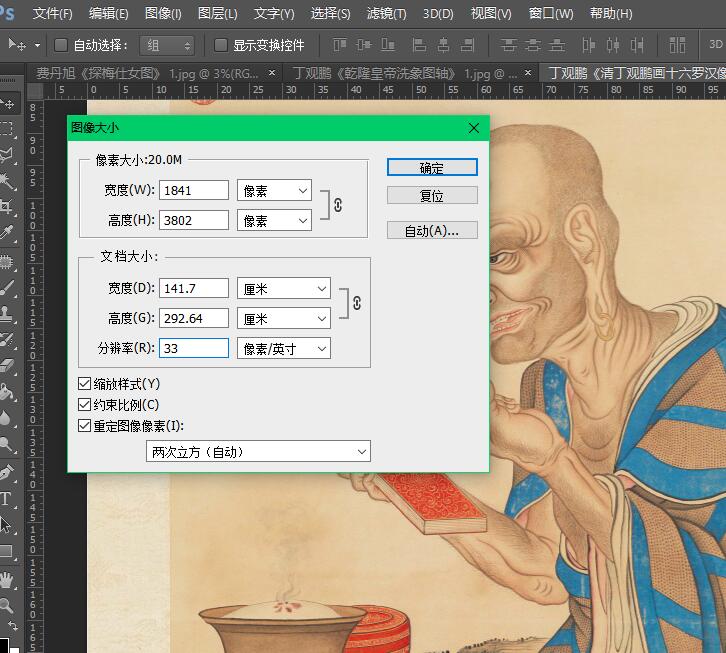Open the 像素/英寸 resolution unit dropdown

(x=284, y=348)
